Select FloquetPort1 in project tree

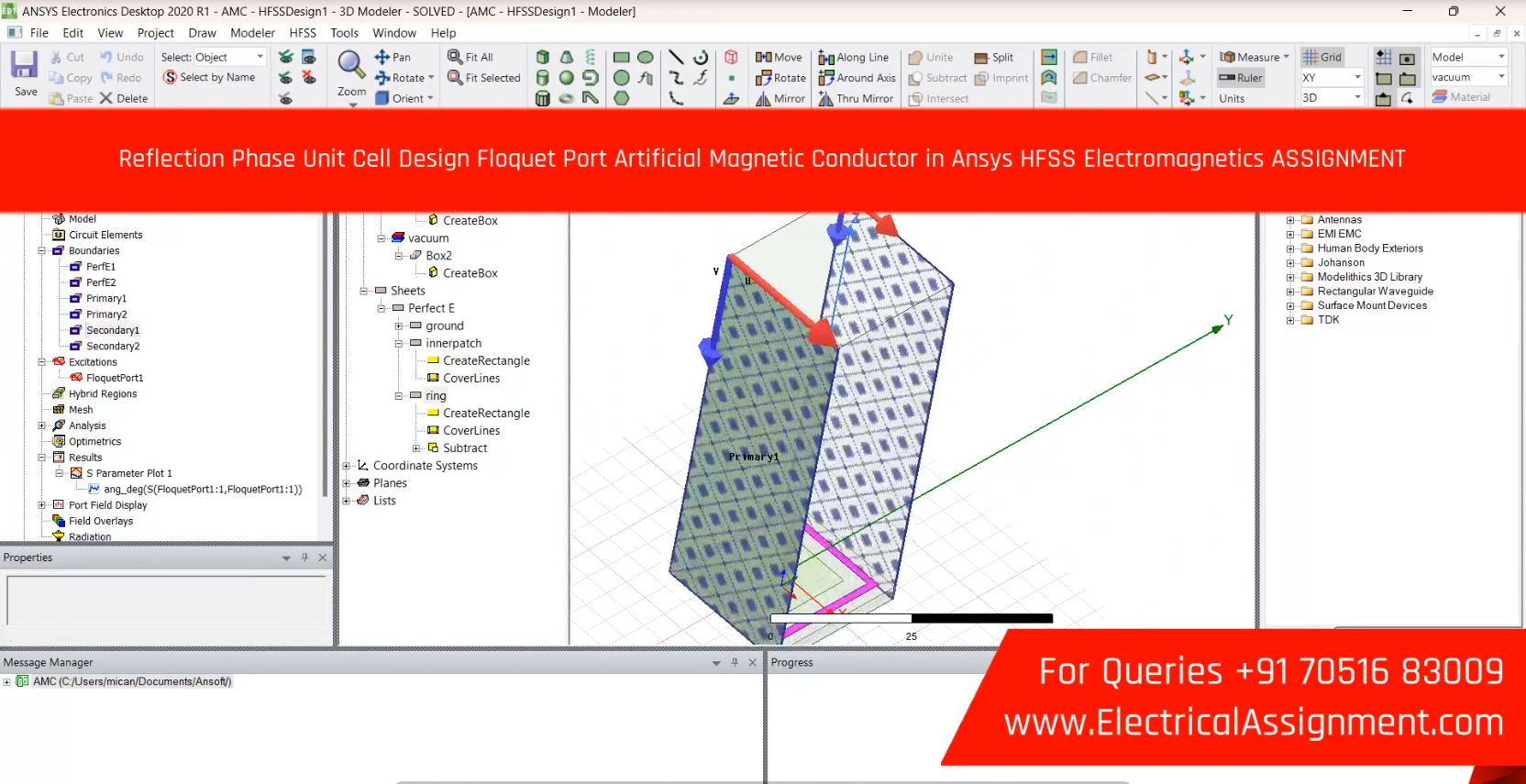coord(114,378)
